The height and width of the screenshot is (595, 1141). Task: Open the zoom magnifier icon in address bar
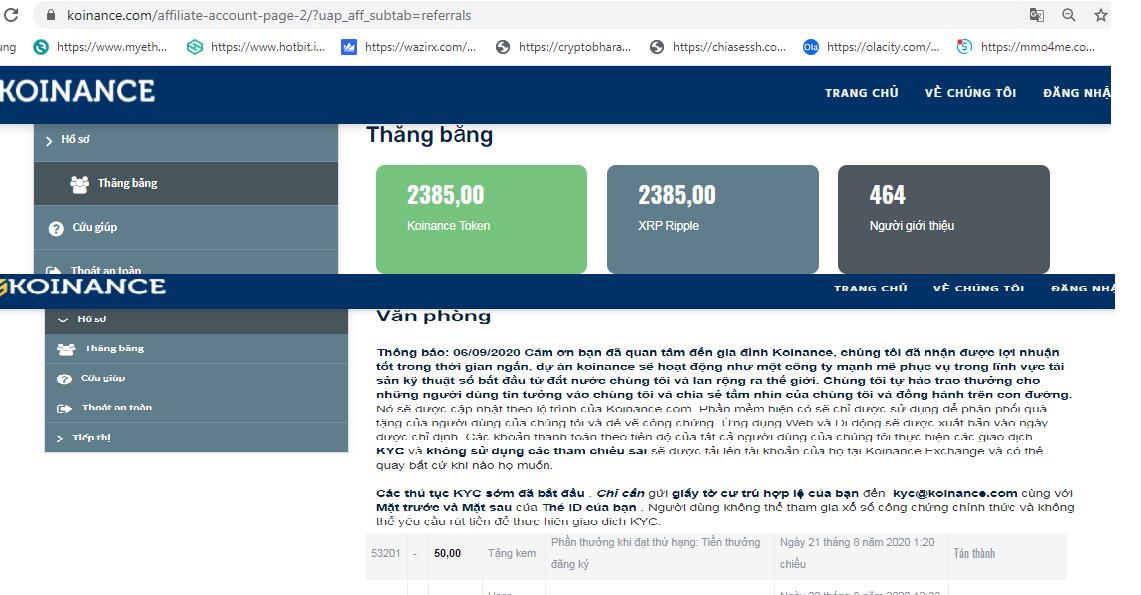pos(1068,15)
